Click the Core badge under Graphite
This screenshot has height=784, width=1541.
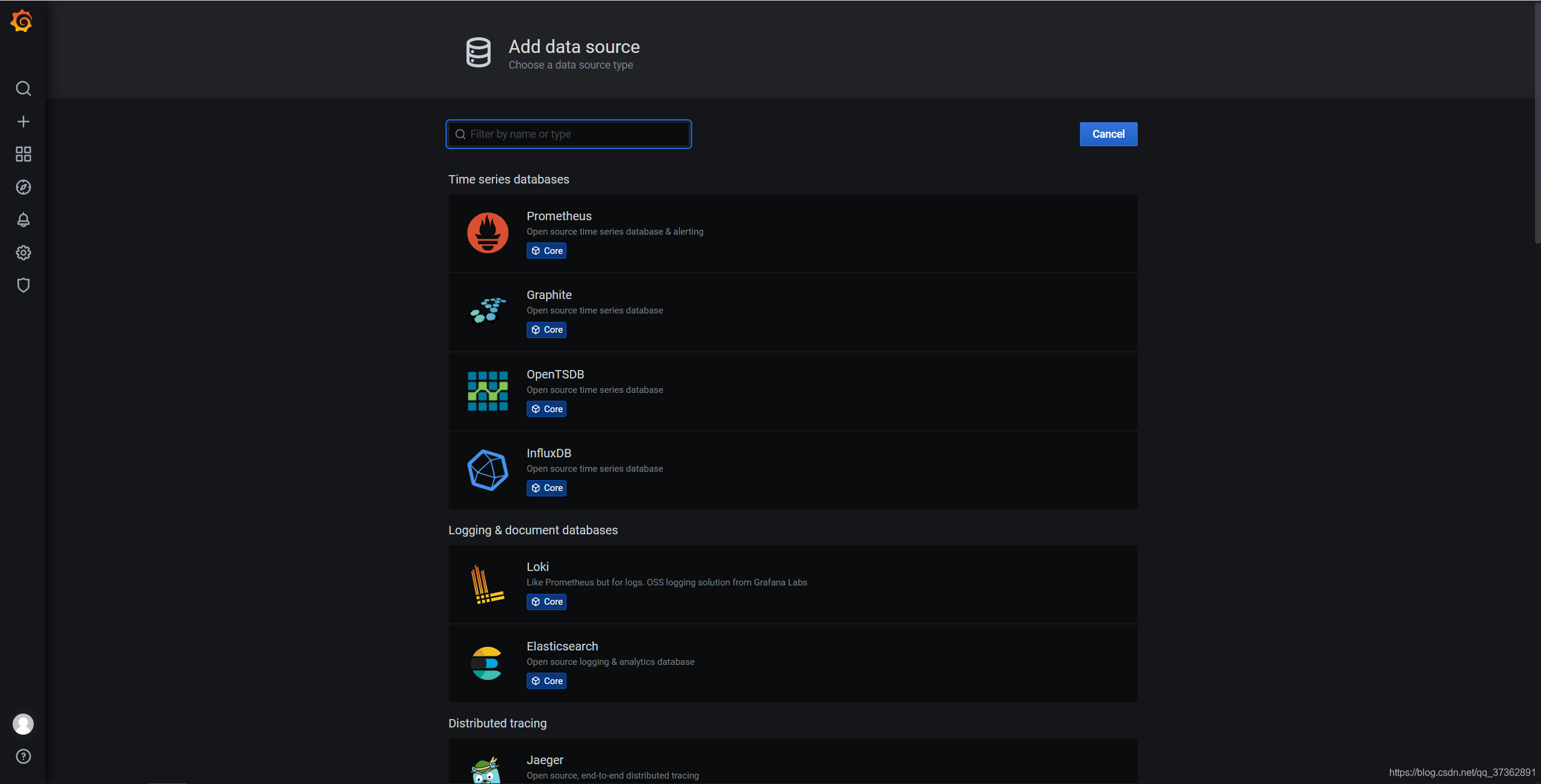(x=547, y=330)
